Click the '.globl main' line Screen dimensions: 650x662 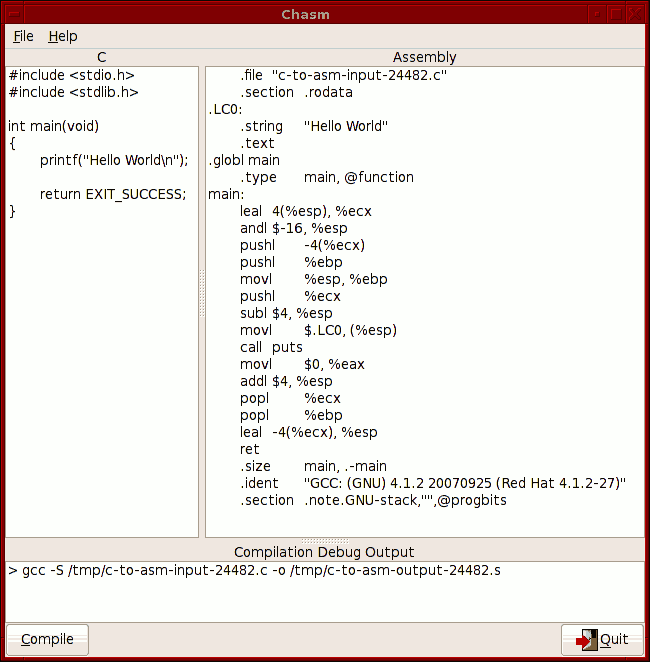tap(244, 160)
